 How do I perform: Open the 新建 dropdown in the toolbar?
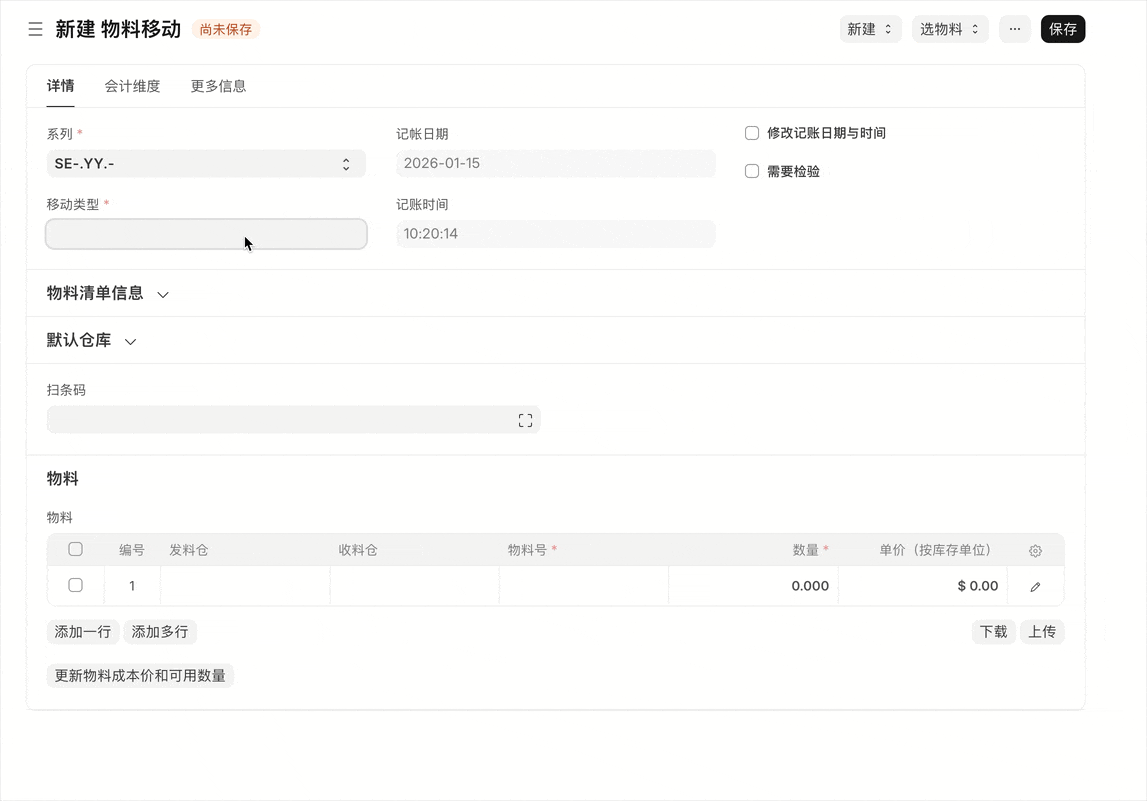[x=869, y=29]
